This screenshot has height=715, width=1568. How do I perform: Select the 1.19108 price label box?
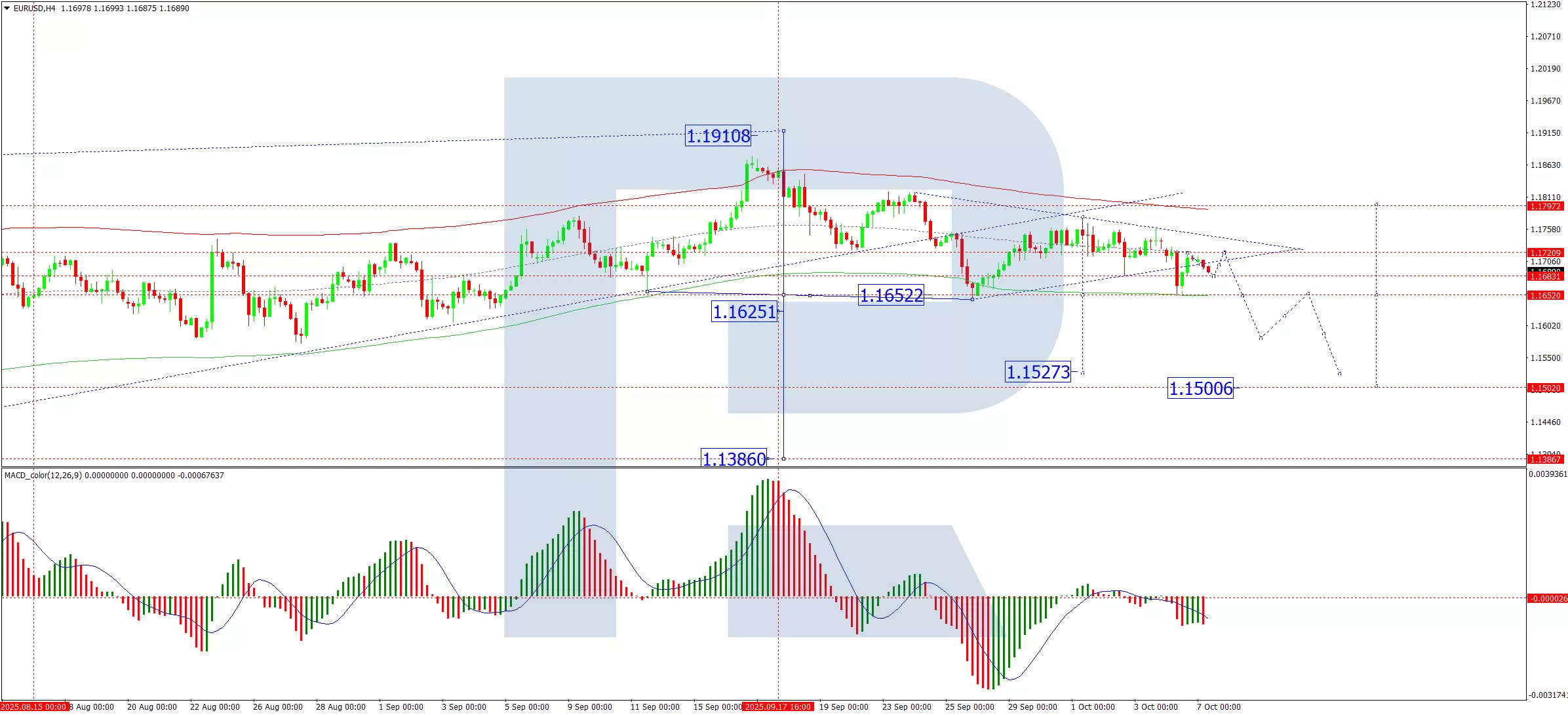point(718,136)
